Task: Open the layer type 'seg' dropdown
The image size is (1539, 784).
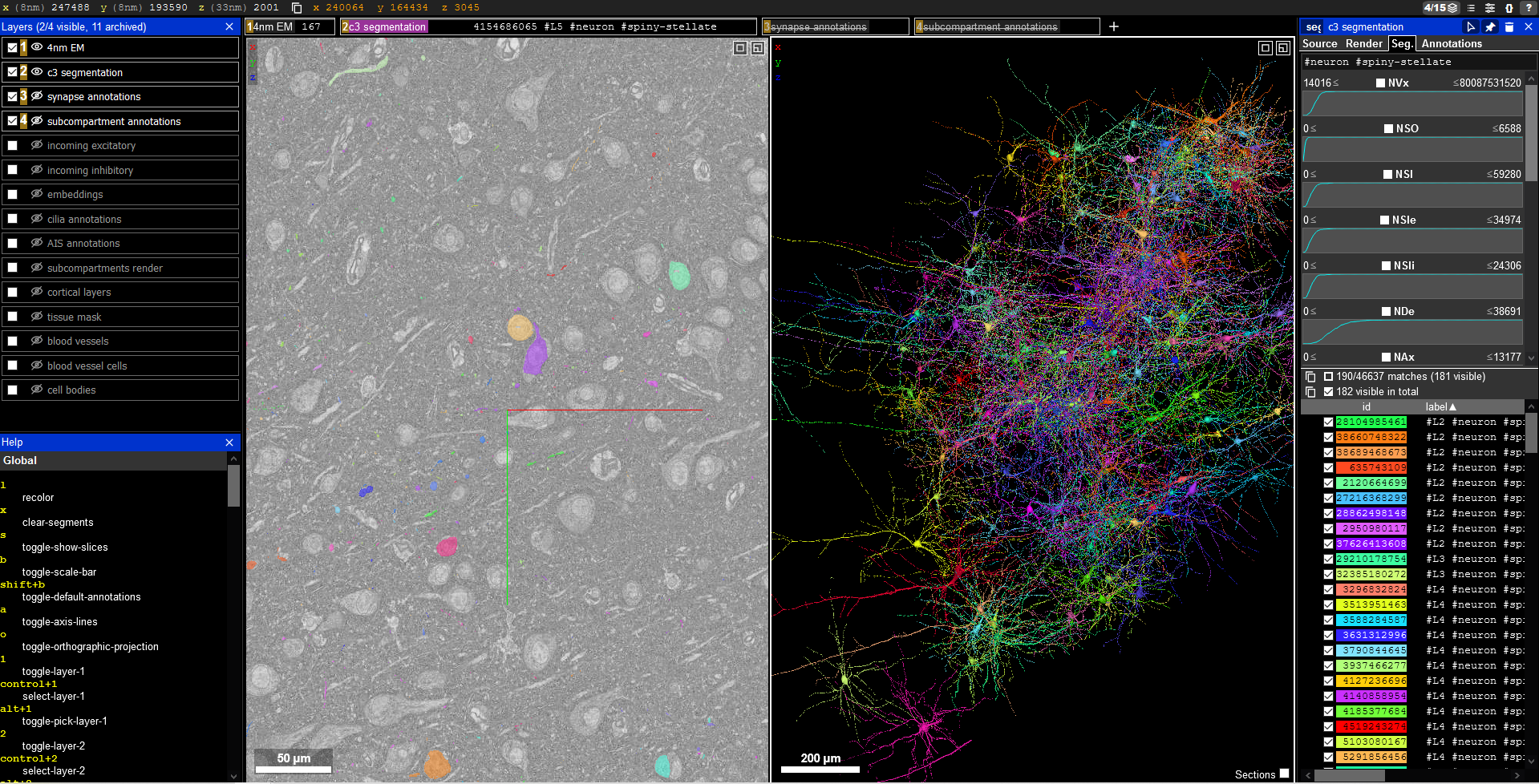Action: 1313,27
